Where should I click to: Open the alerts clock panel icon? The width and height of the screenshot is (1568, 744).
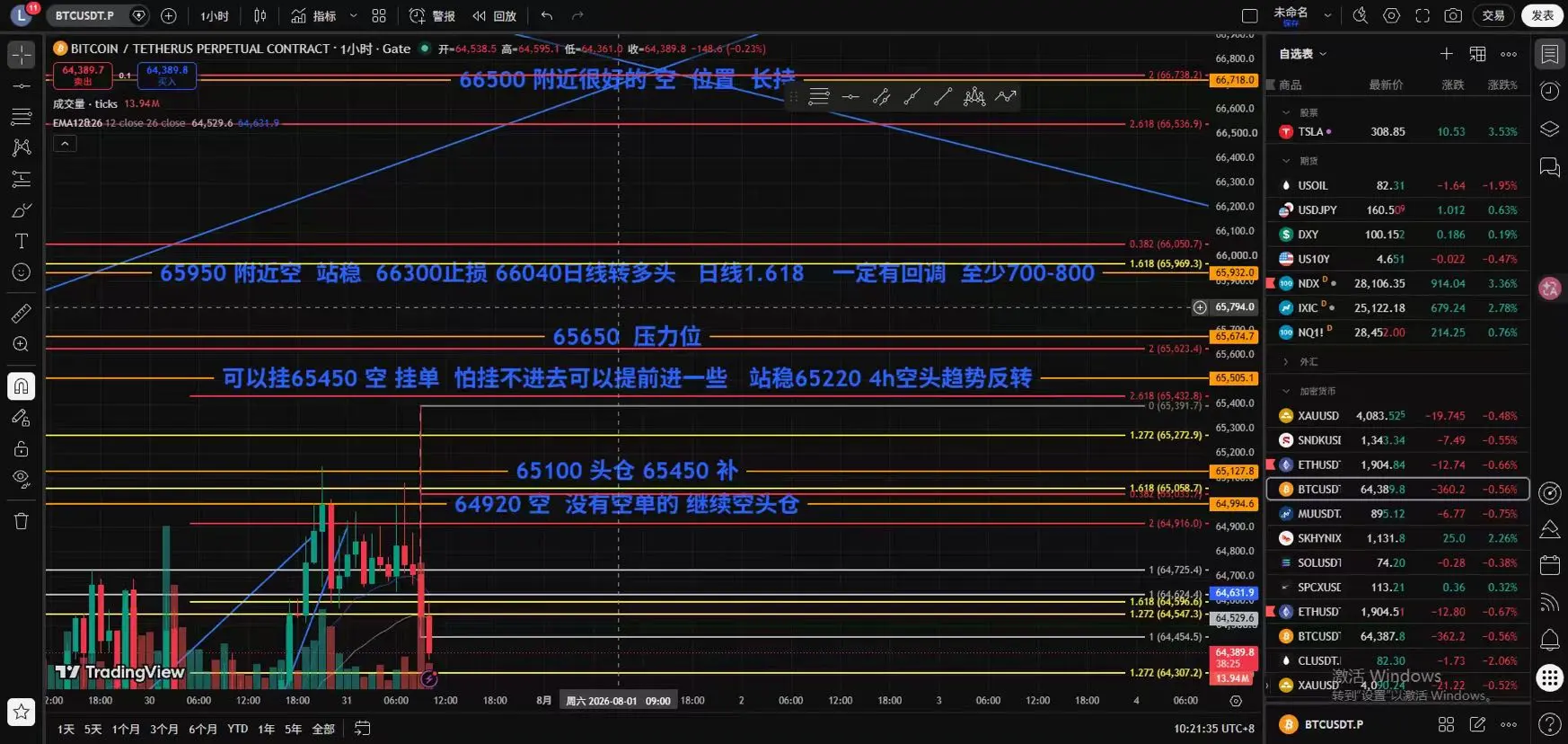(x=1550, y=91)
